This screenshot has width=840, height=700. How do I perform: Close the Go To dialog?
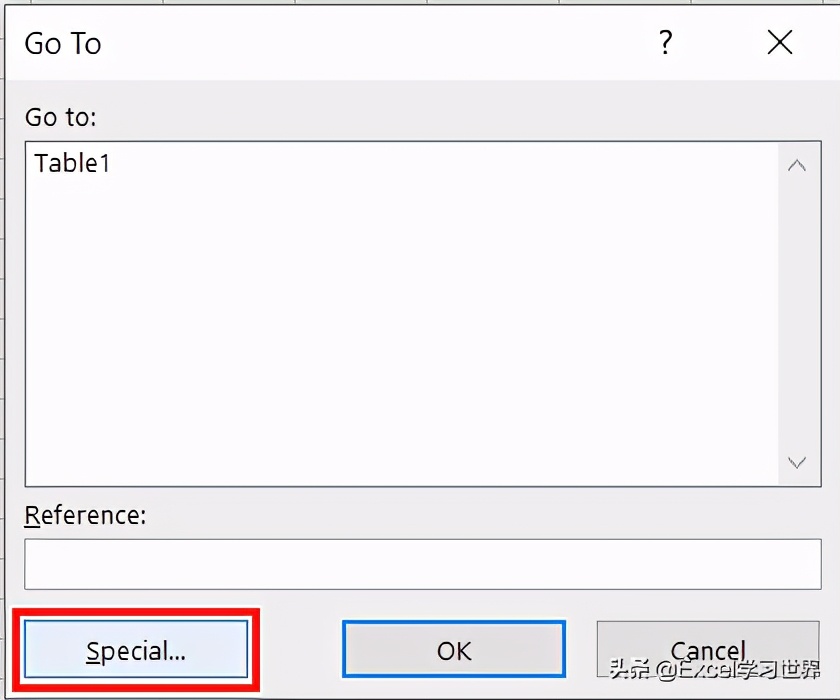point(779,42)
